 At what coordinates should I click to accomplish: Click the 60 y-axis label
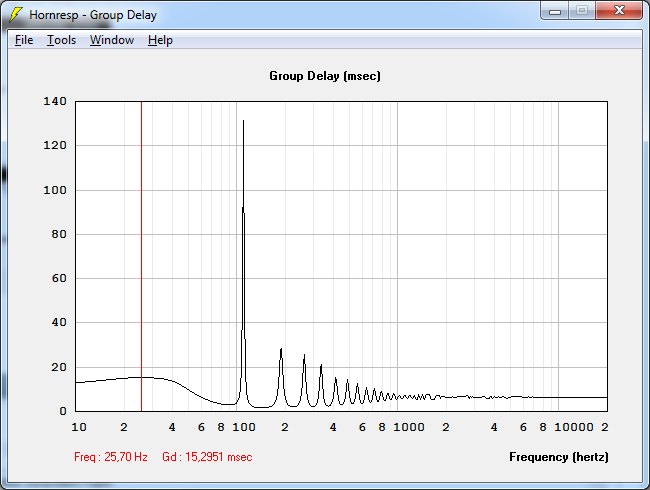click(x=59, y=278)
